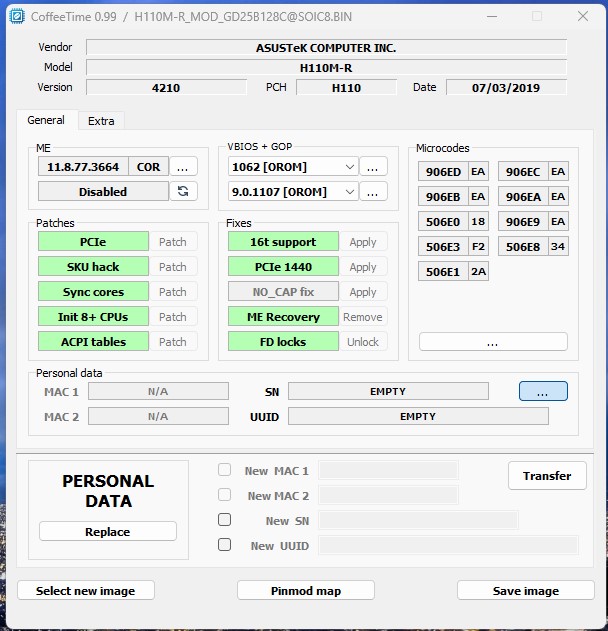Click the Select new image button

pos(85,591)
